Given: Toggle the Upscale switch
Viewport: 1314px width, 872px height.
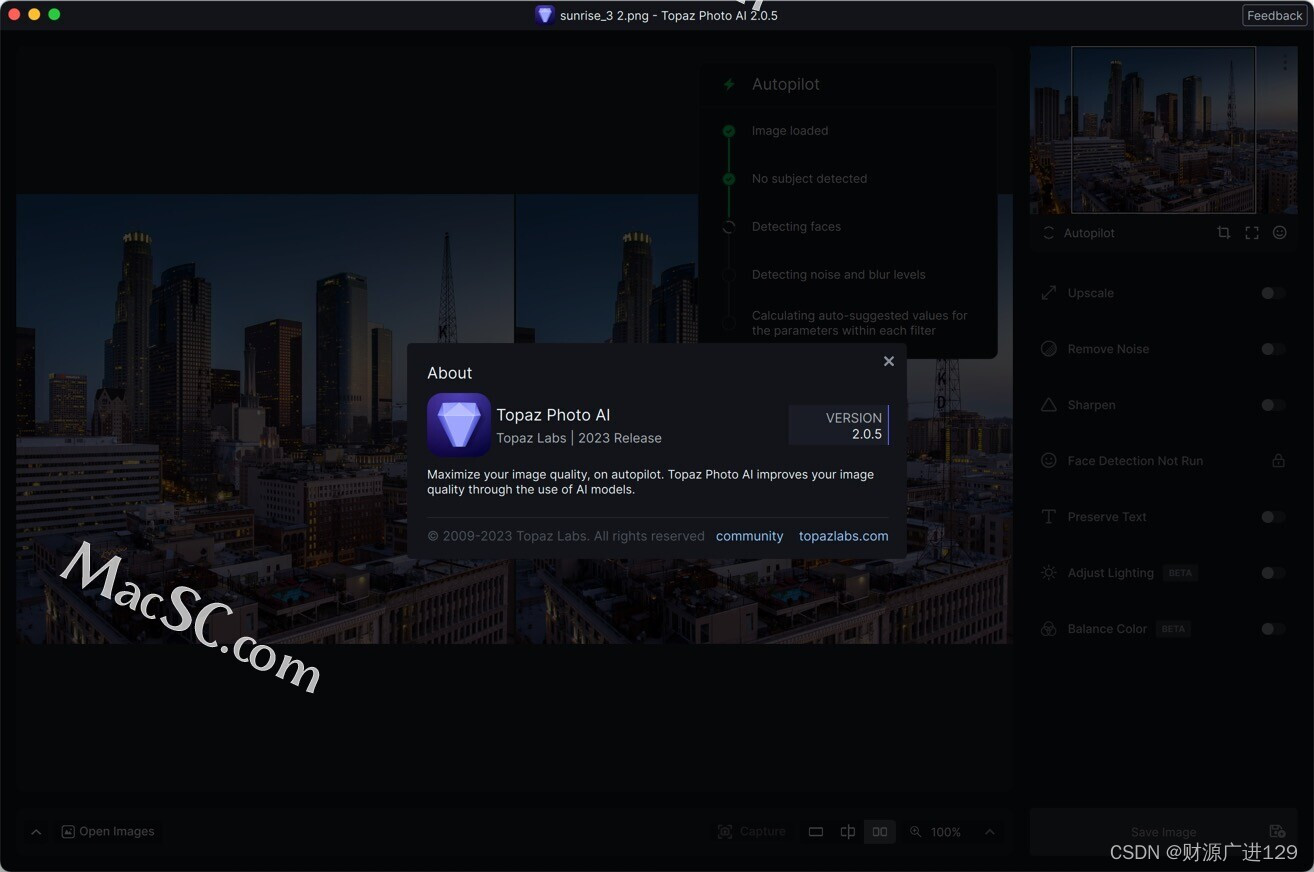Looking at the screenshot, I should point(1272,293).
